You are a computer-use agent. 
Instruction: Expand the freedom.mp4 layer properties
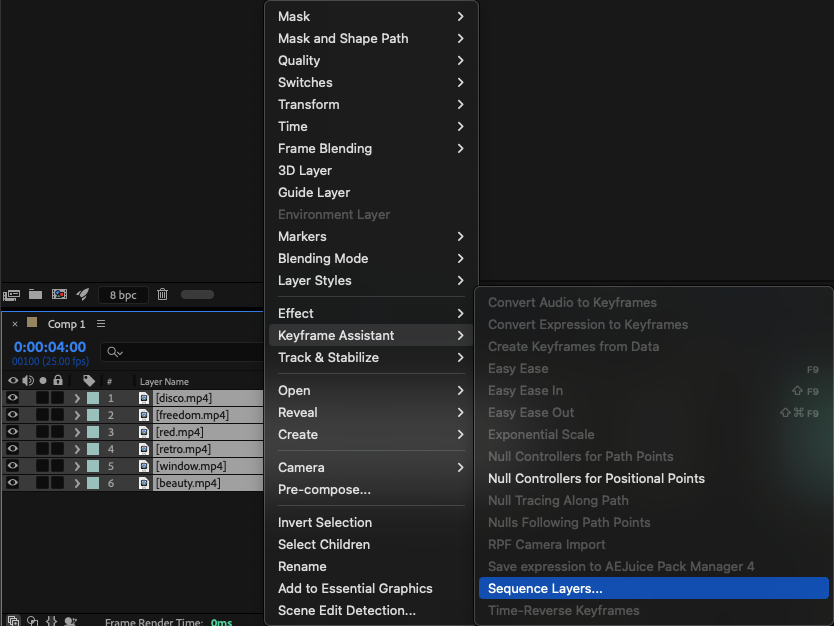coord(77,415)
